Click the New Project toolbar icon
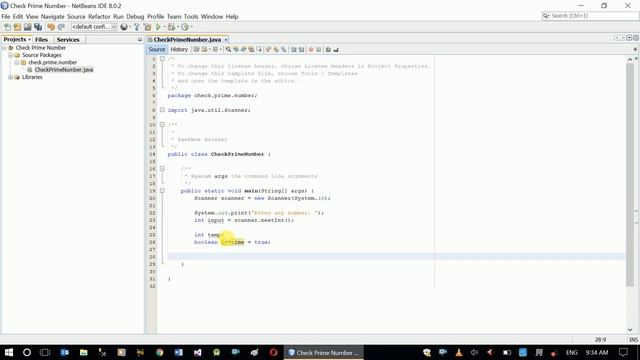Image resolution: width=640 pixels, height=360 pixels. pos(17,27)
